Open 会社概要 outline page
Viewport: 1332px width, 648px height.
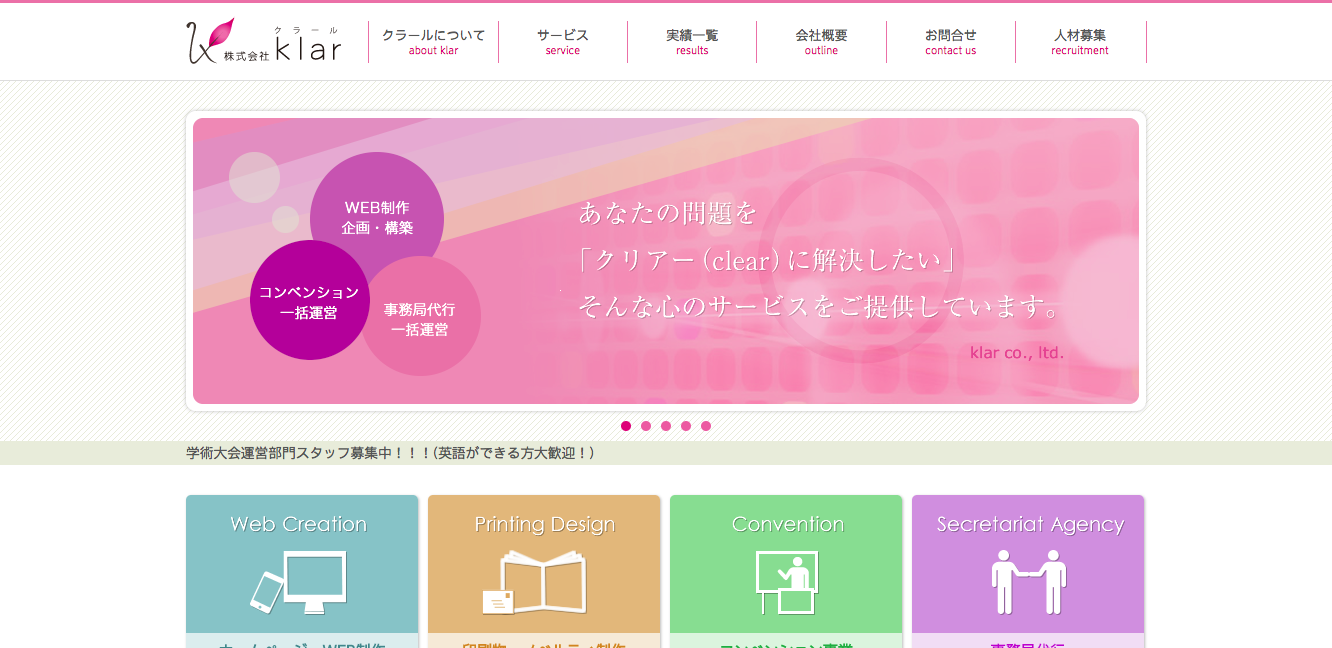821,42
